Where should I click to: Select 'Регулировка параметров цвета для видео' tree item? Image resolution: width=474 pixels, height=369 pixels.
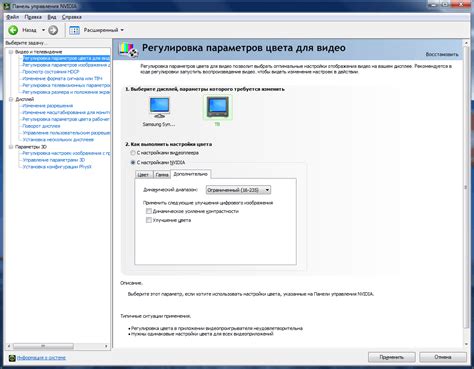point(66,58)
